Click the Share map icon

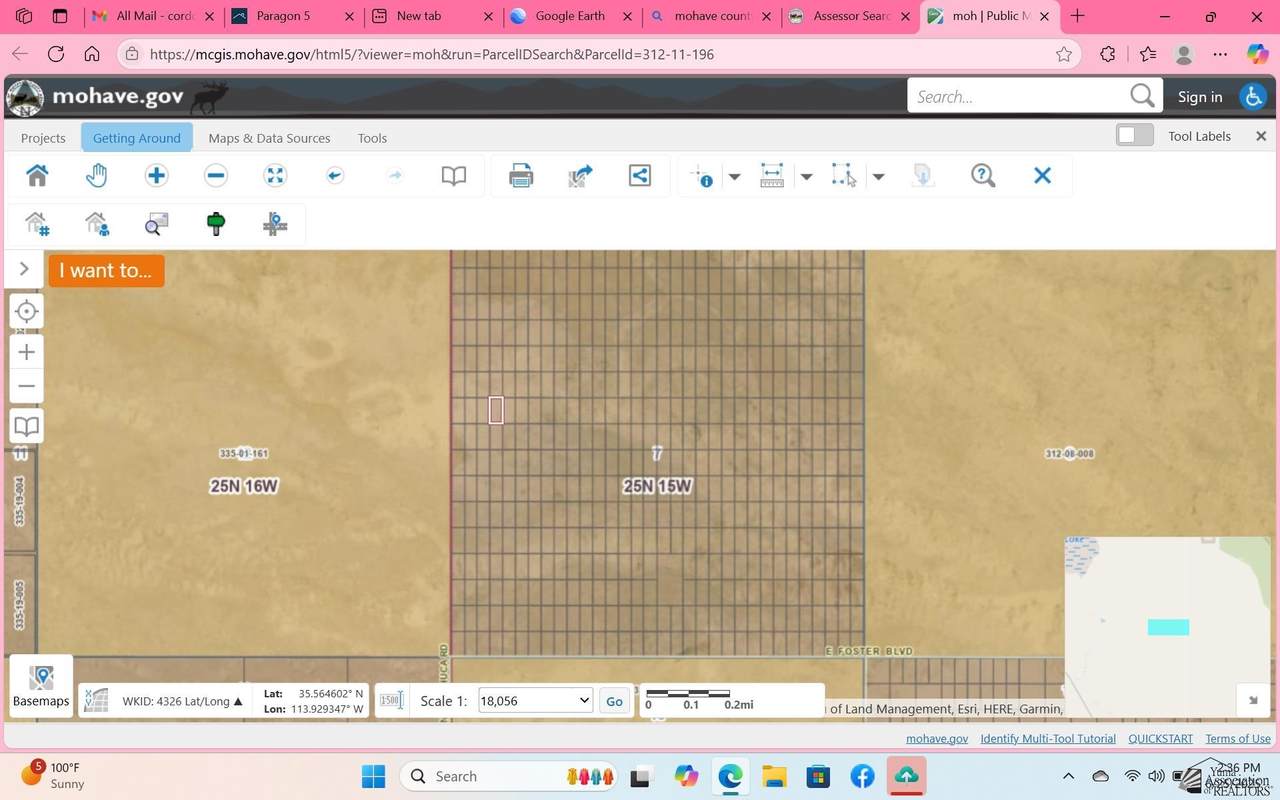(x=640, y=176)
